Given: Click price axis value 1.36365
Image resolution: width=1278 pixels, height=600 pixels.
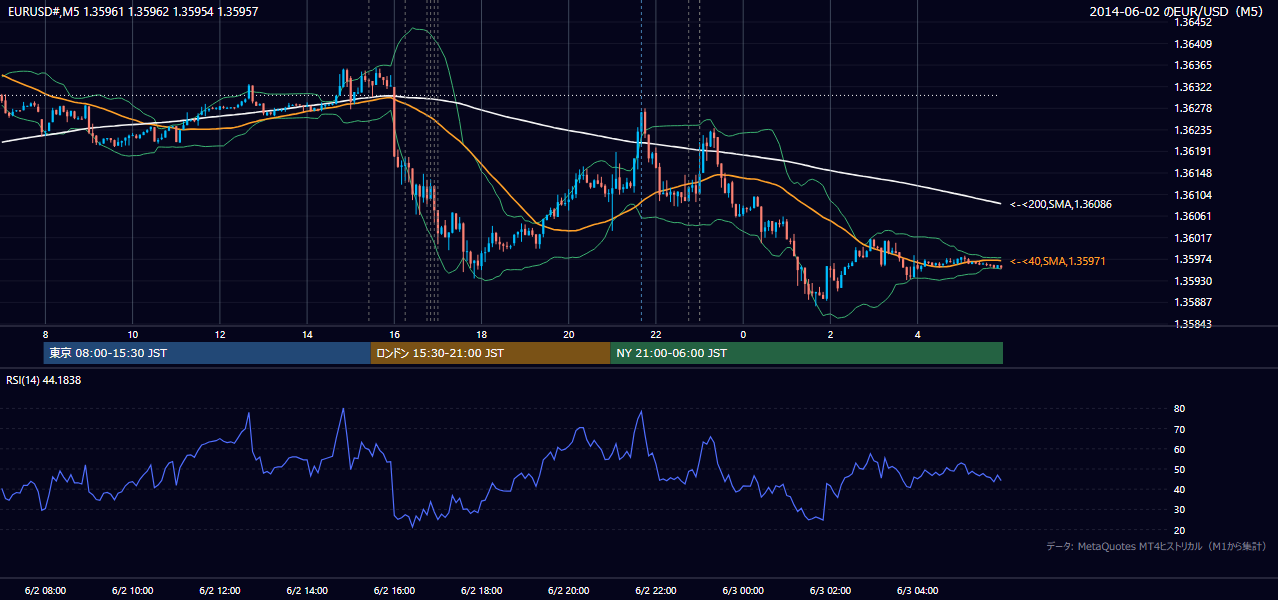Looking at the screenshot, I should point(1193,65).
